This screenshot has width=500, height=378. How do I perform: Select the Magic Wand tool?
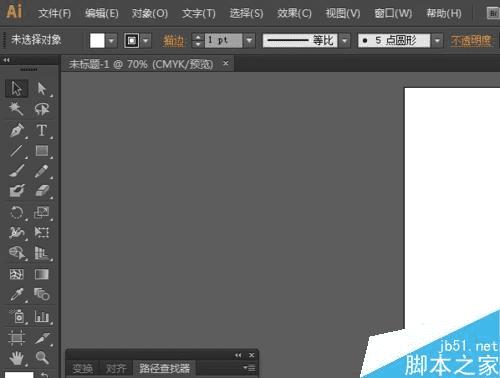16,109
